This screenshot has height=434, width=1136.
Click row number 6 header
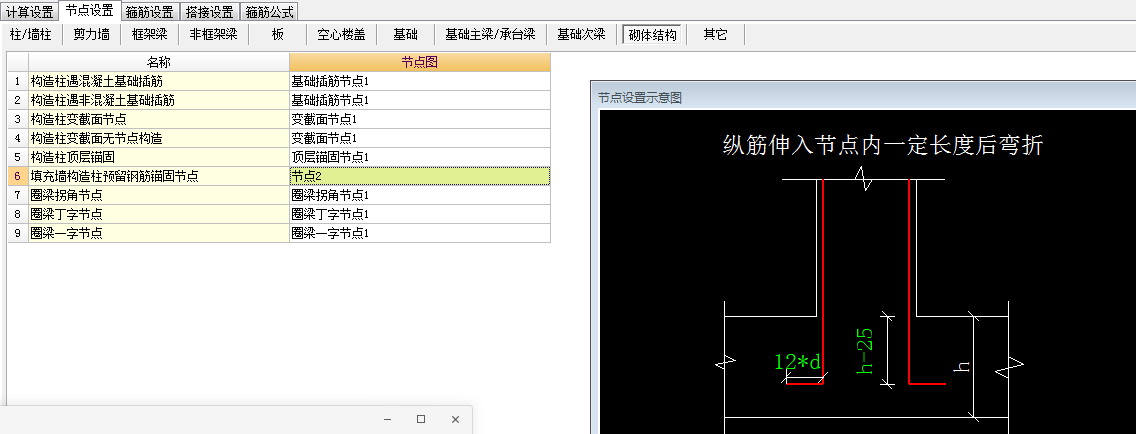coord(17,175)
